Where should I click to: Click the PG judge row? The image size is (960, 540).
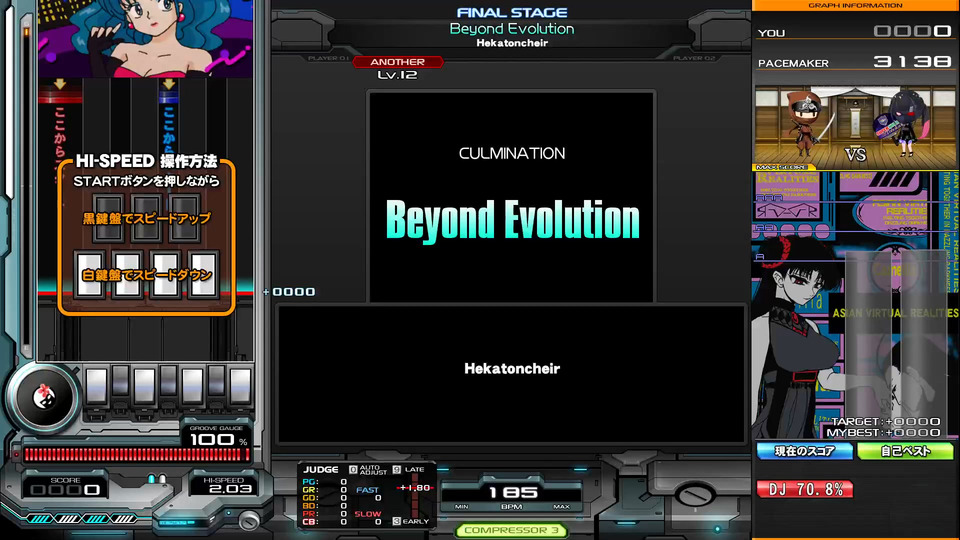[324, 482]
